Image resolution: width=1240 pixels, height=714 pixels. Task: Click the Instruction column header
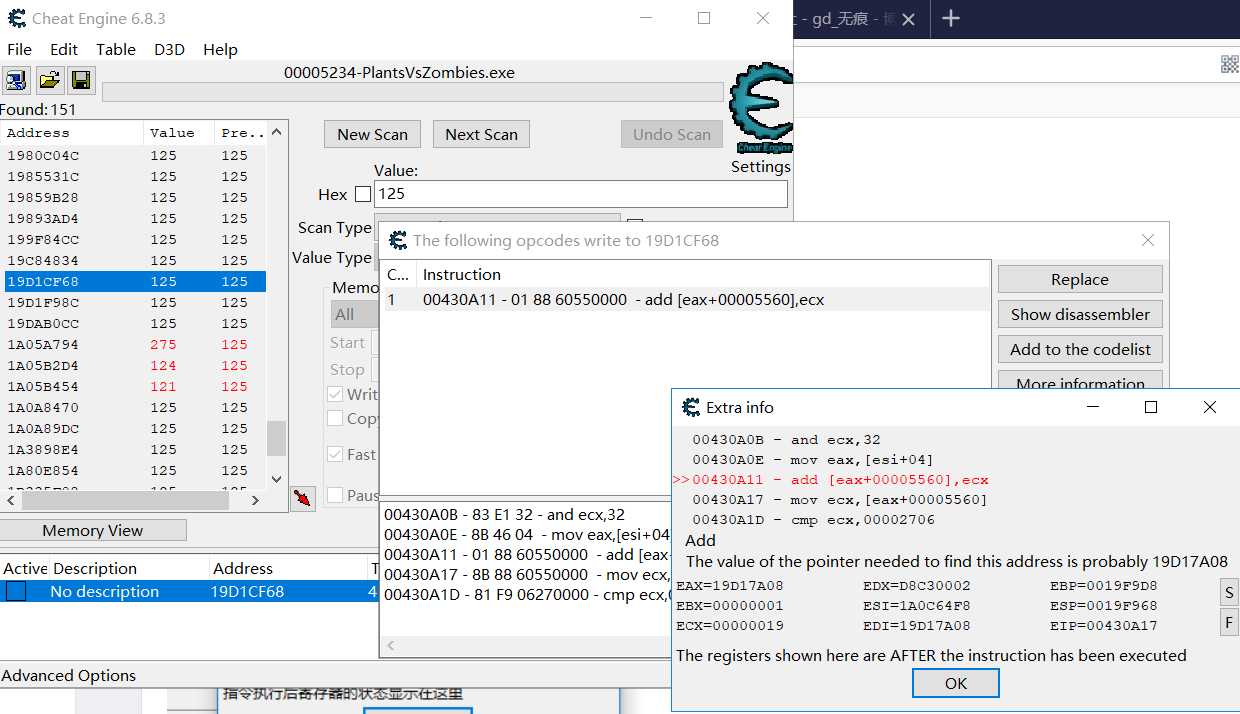click(x=704, y=274)
